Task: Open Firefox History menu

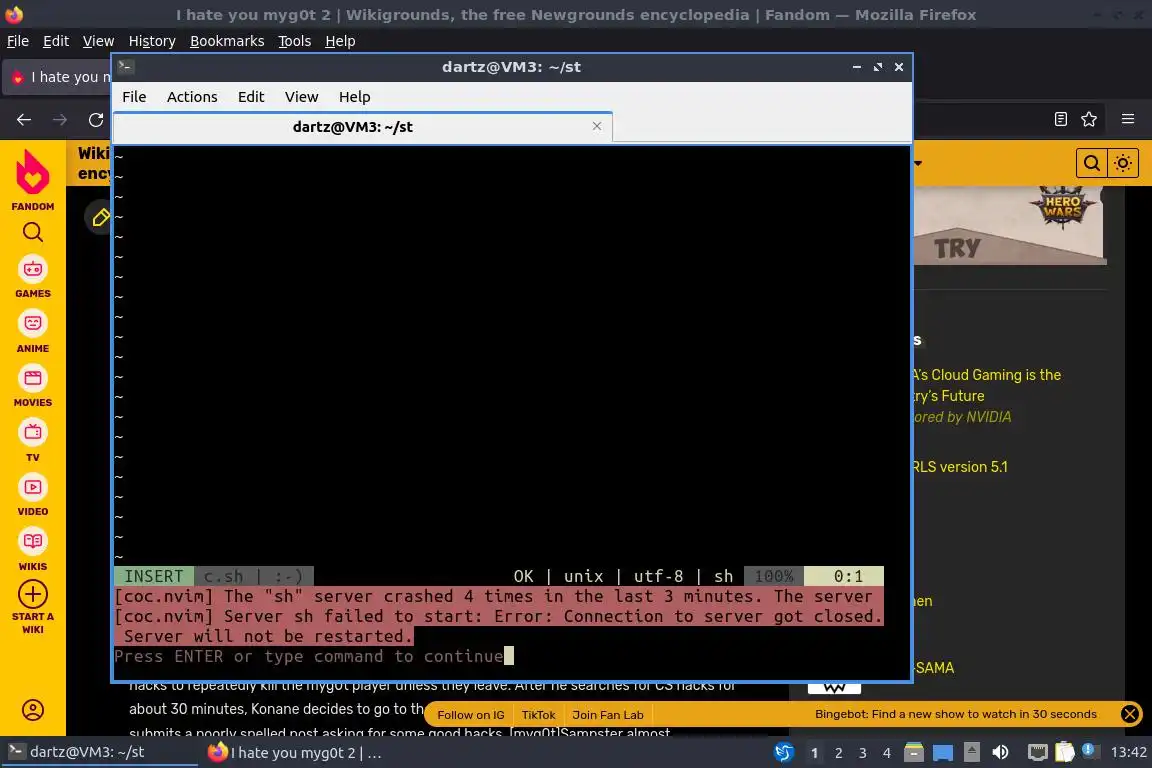Action: tap(152, 41)
